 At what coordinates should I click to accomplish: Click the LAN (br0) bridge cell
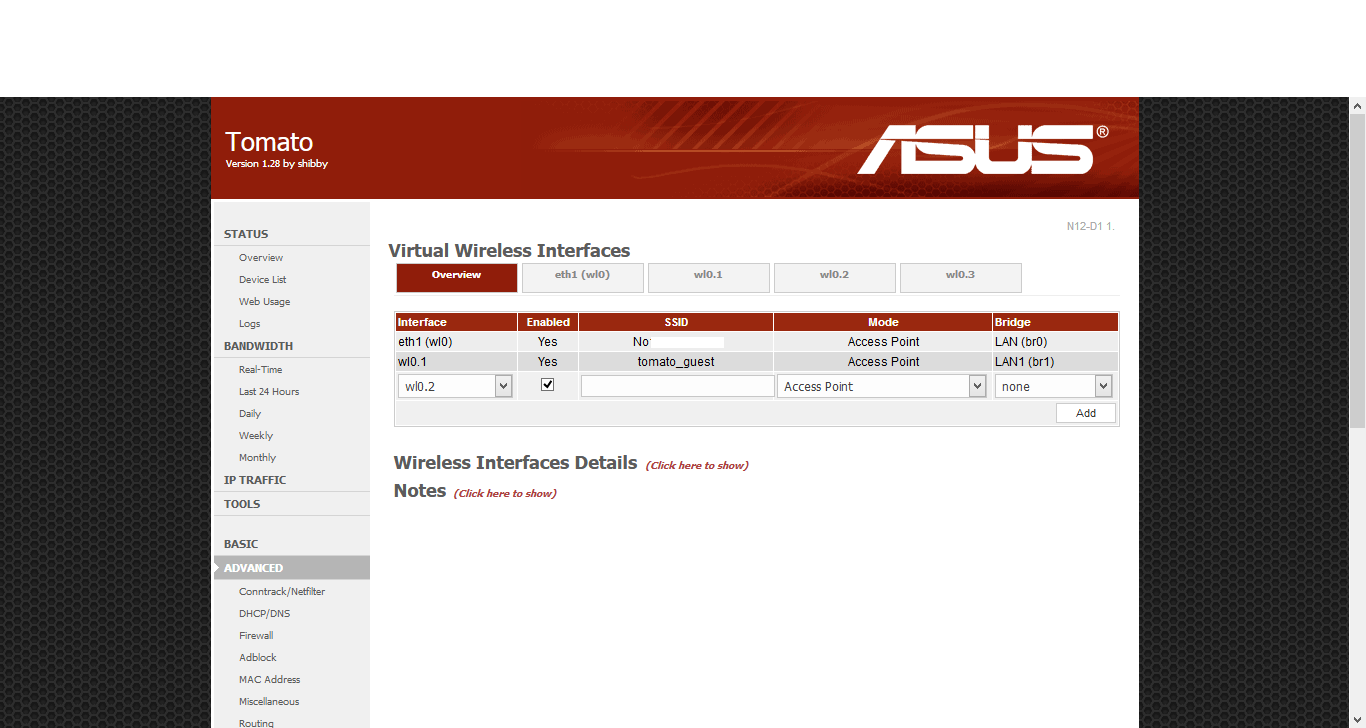1055,342
